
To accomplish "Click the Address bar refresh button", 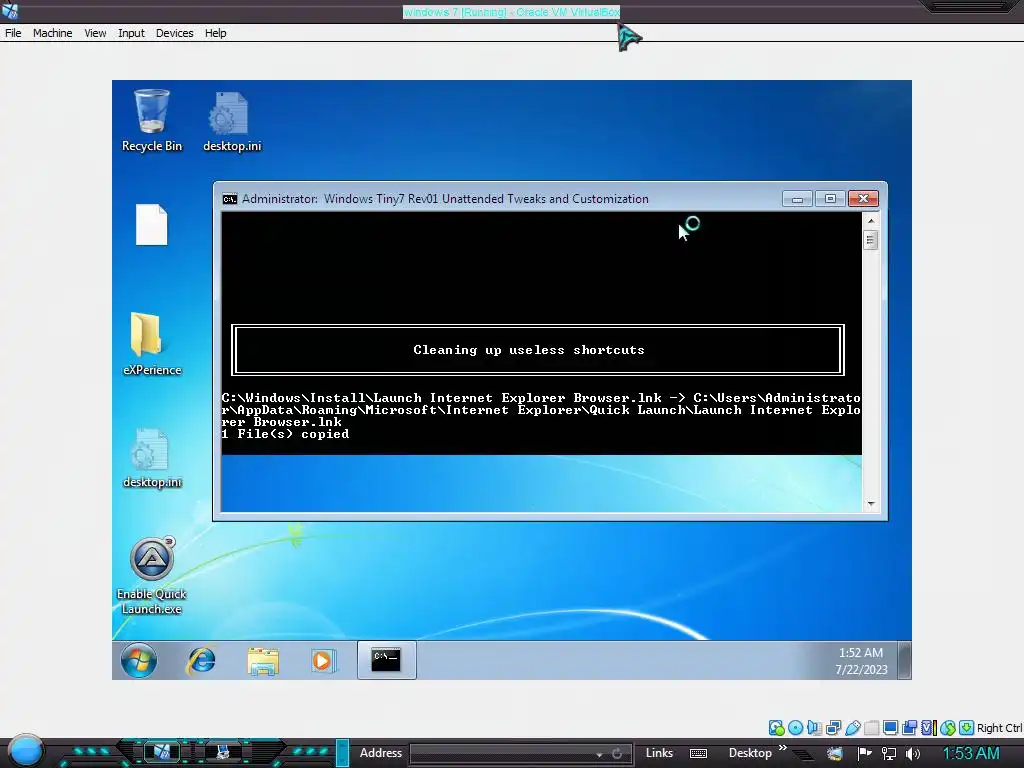I will point(617,754).
